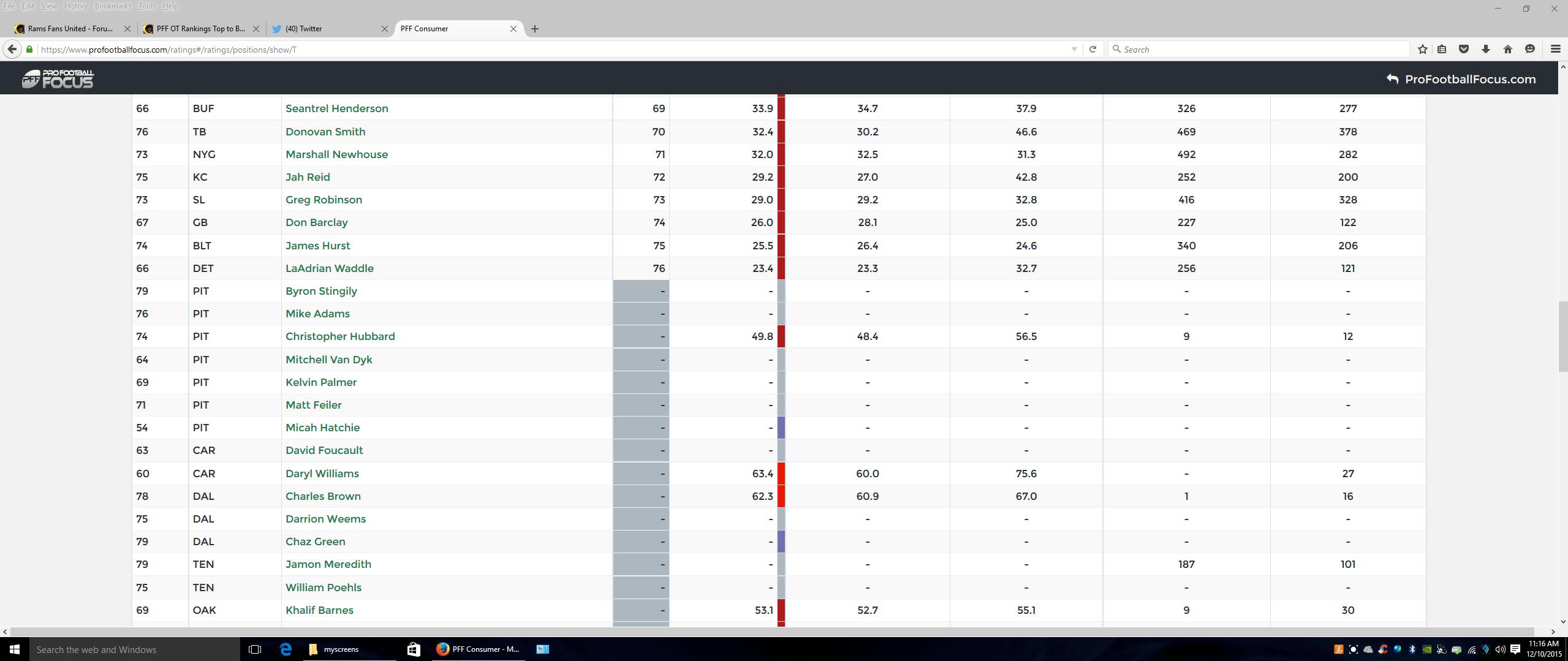Close the Twitter tab
The image size is (1568, 661).
[x=385, y=29]
